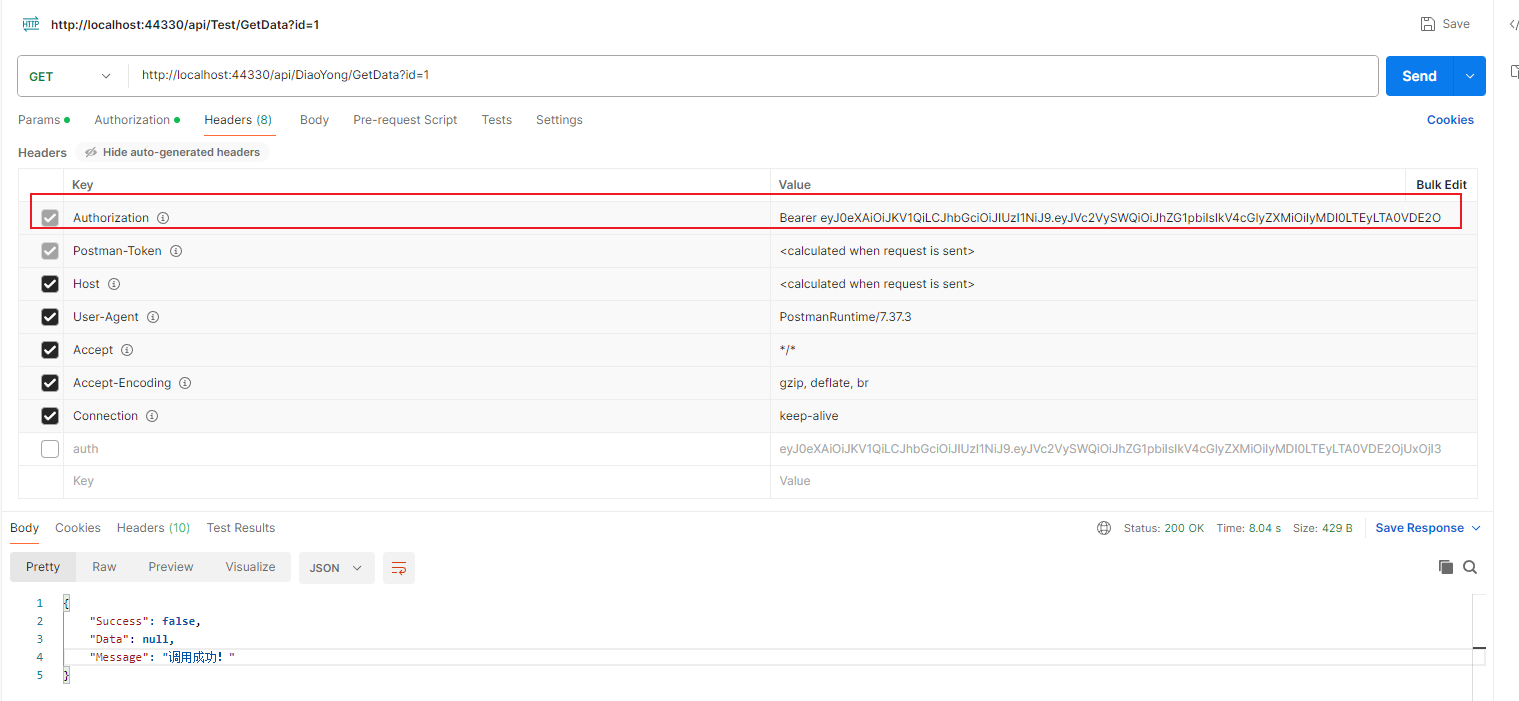Screen dimensions: 1519x701
Task: Enable the disabled auth header row
Action: (x=49, y=448)
